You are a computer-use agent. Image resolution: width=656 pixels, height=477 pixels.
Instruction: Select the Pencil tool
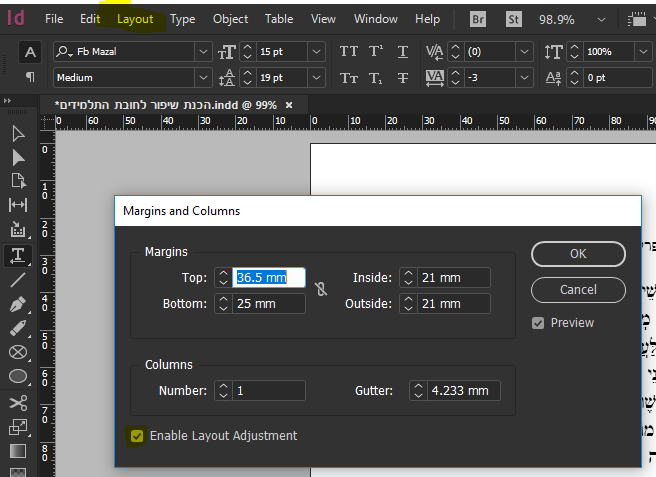click(18, 328)
